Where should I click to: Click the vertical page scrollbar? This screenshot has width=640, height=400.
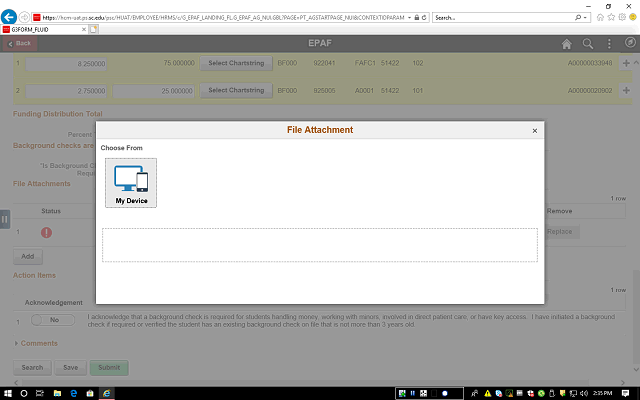[636, 316]
